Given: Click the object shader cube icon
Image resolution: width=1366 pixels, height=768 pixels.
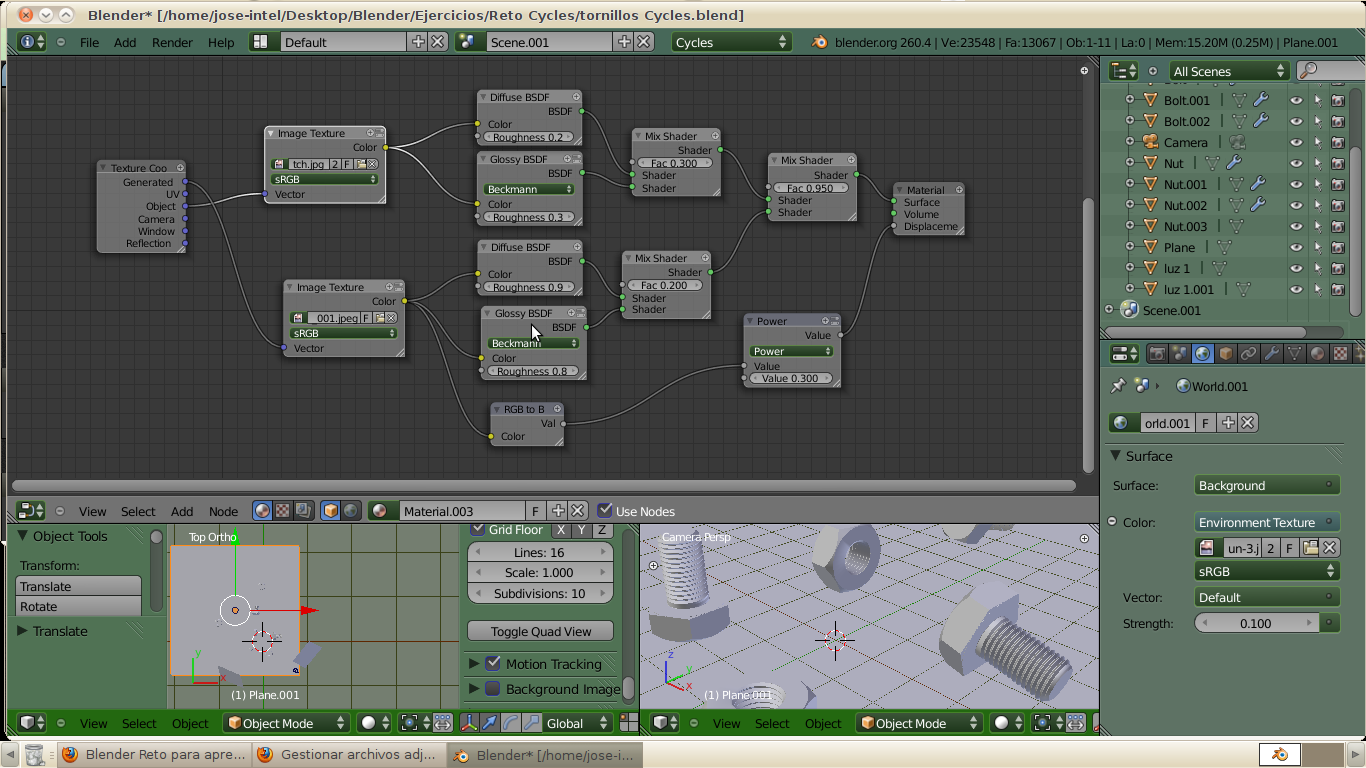Looking at the screenshot, I should (331, 511).
